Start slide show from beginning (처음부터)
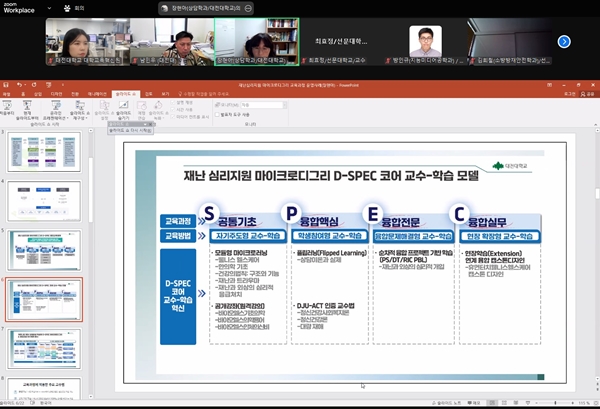This screenshot has width=600, height=409. (7, 108)
